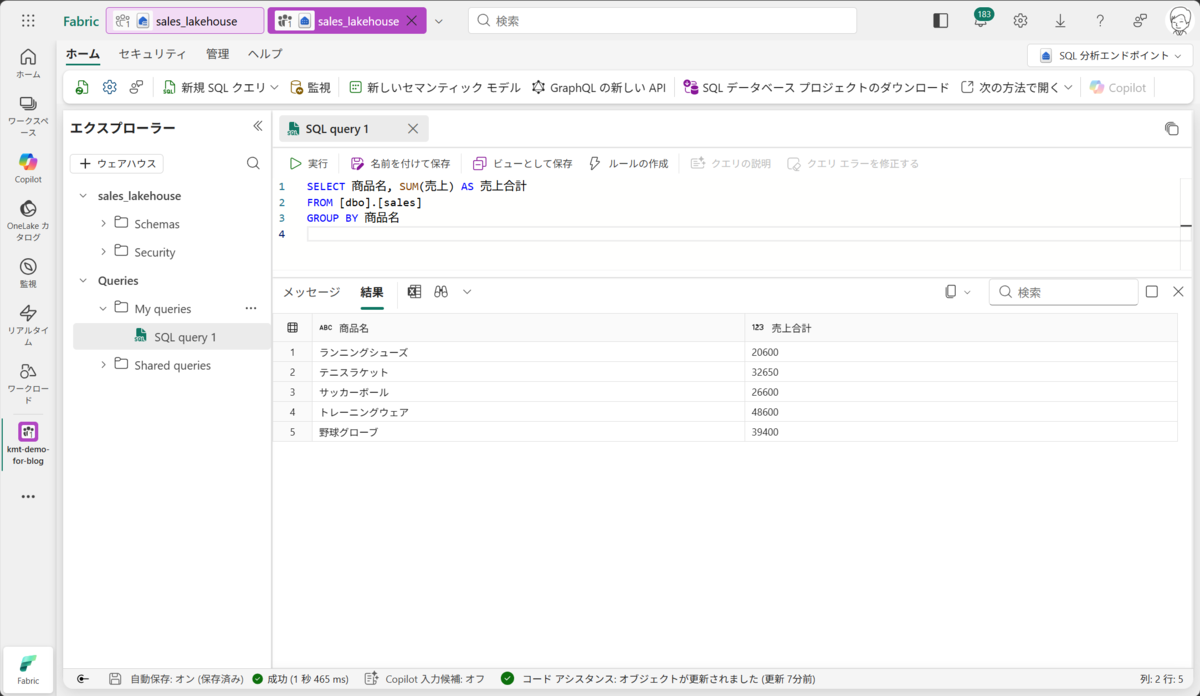Open help question mark icon
Image resolution: width=1200 pixels, height=696 pixels.
tap(1100, 21)
